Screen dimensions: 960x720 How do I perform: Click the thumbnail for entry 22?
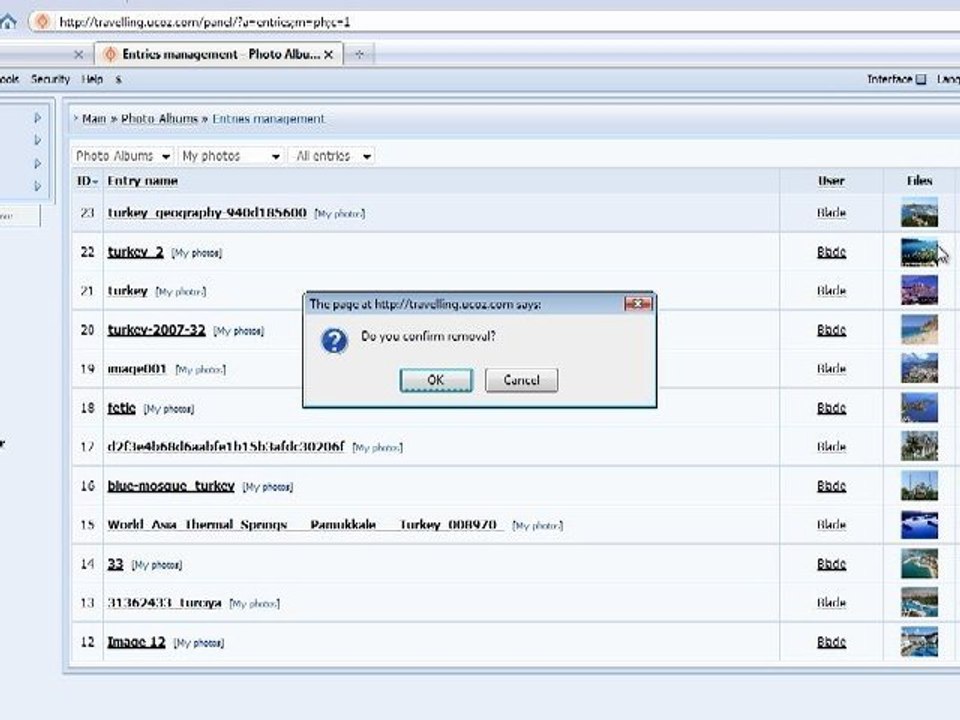pos(919,252)
